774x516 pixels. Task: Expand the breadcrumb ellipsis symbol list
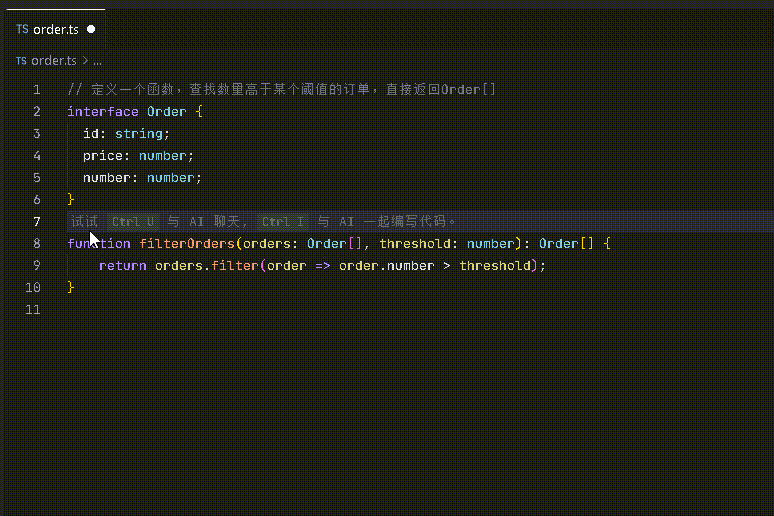97,61
